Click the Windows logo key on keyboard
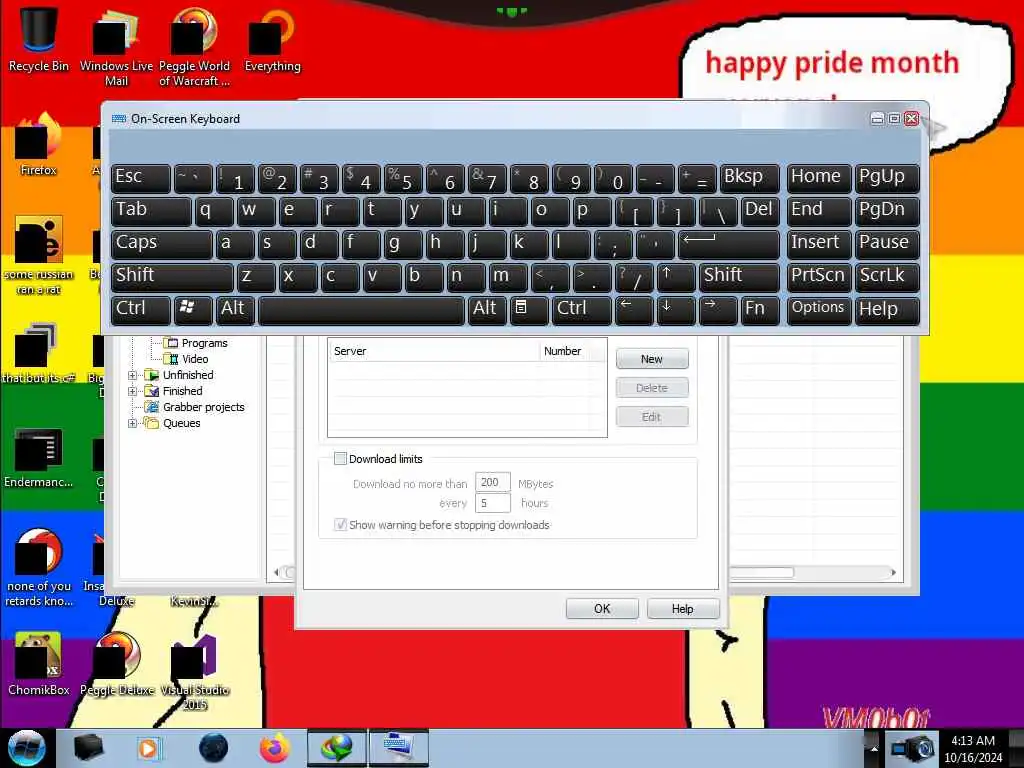The image size is (1024, 768). pos(192,310)
